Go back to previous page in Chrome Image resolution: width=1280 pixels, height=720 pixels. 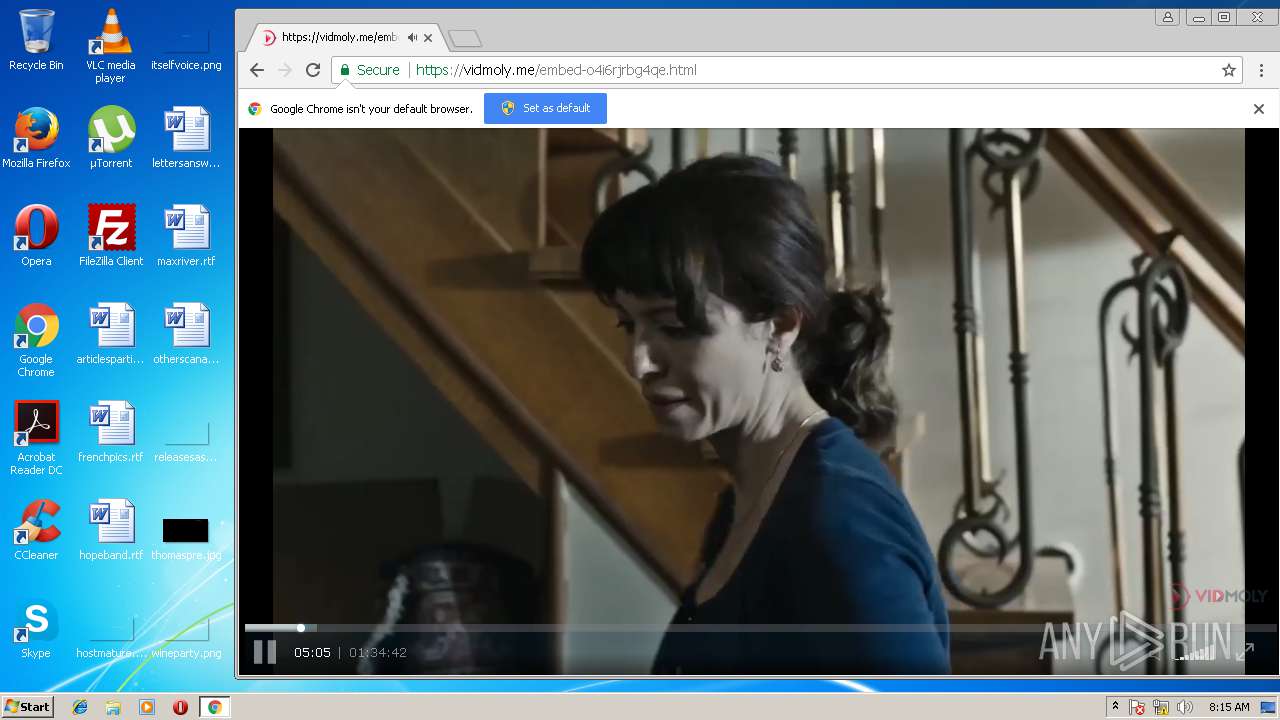coord(257,70)
